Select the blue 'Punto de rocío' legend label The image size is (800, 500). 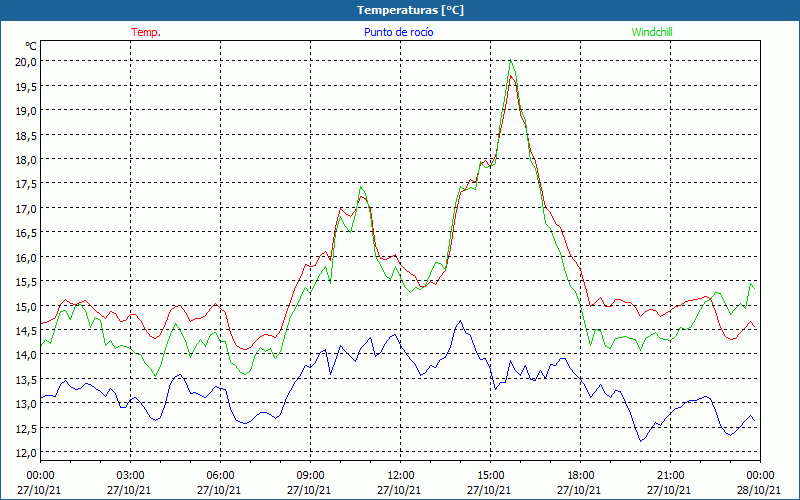pyautogui.click(x=398, y=32)
